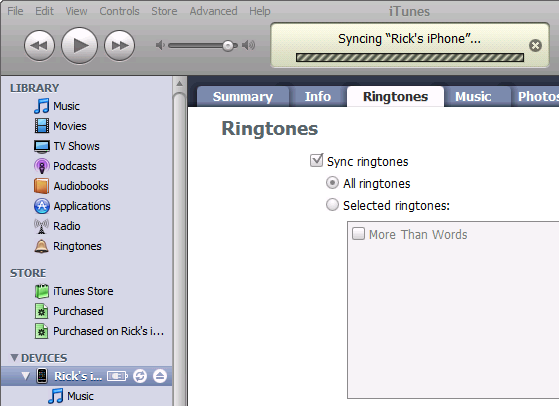559x406 pixels.
Task: Adjust the volume slider knob
Action: click(228, 46)
